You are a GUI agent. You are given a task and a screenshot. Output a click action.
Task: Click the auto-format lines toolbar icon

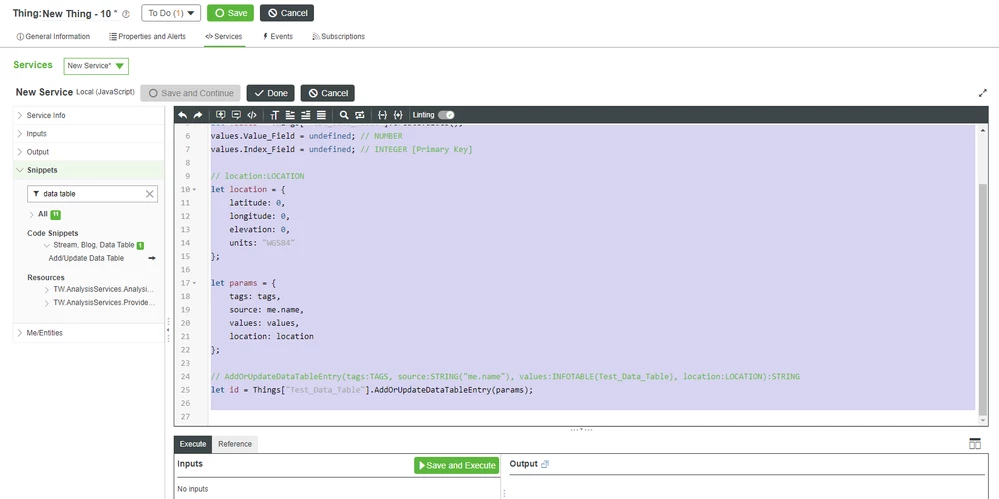pyautogui.click(x=321, y=115)
